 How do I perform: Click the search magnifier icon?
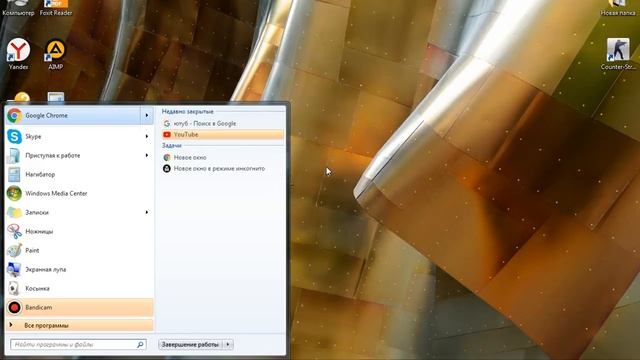tap(140, 344)
